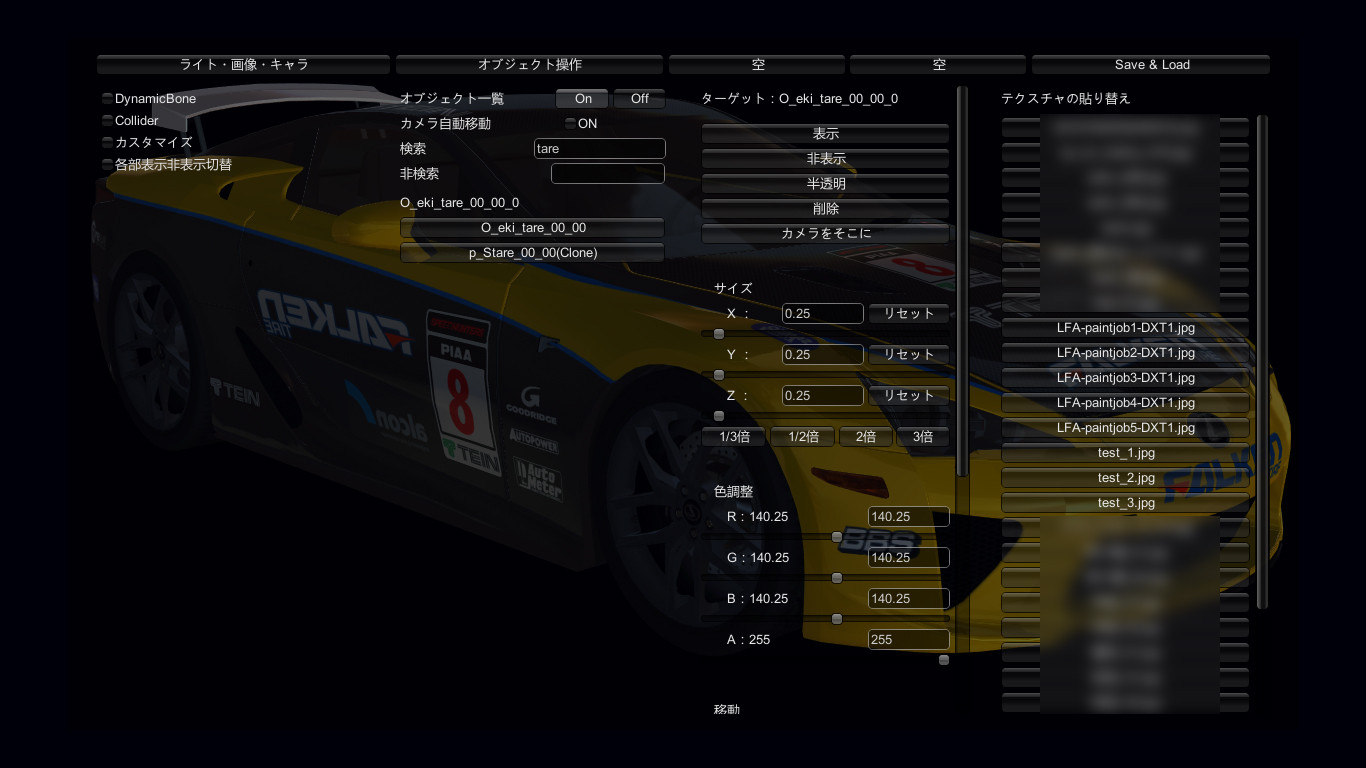Click the B color value field
The height and width of the screenshot is (768, 1366).
pyautogui.click(x=908, y=599)
